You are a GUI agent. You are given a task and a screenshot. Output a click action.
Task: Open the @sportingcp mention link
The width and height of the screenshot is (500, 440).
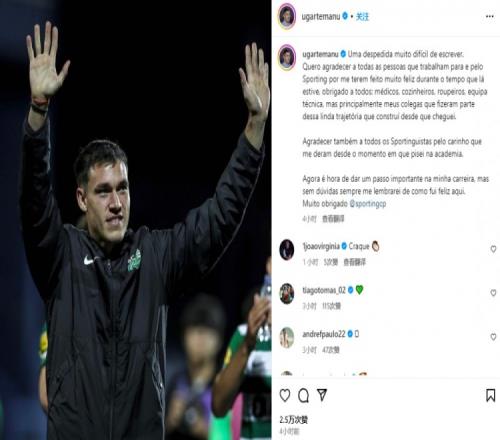(368, 204)
